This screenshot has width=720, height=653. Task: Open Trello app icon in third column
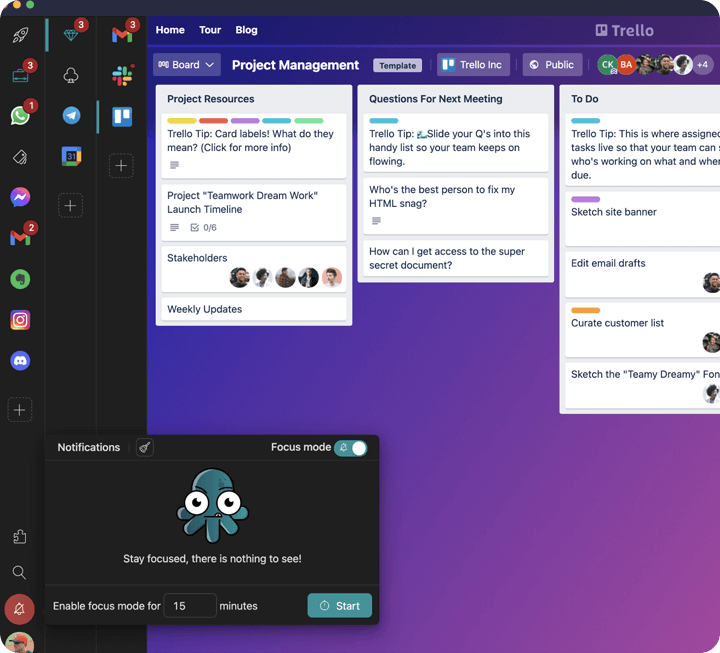click(x=122, y=117)
